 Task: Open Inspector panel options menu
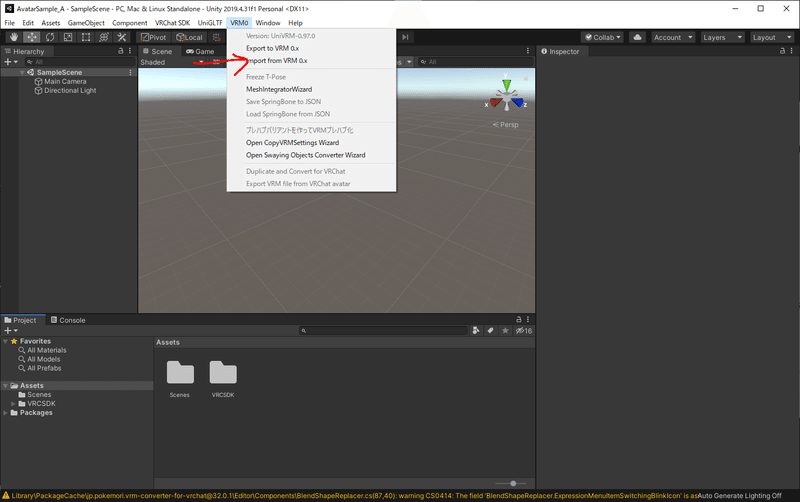791,51
